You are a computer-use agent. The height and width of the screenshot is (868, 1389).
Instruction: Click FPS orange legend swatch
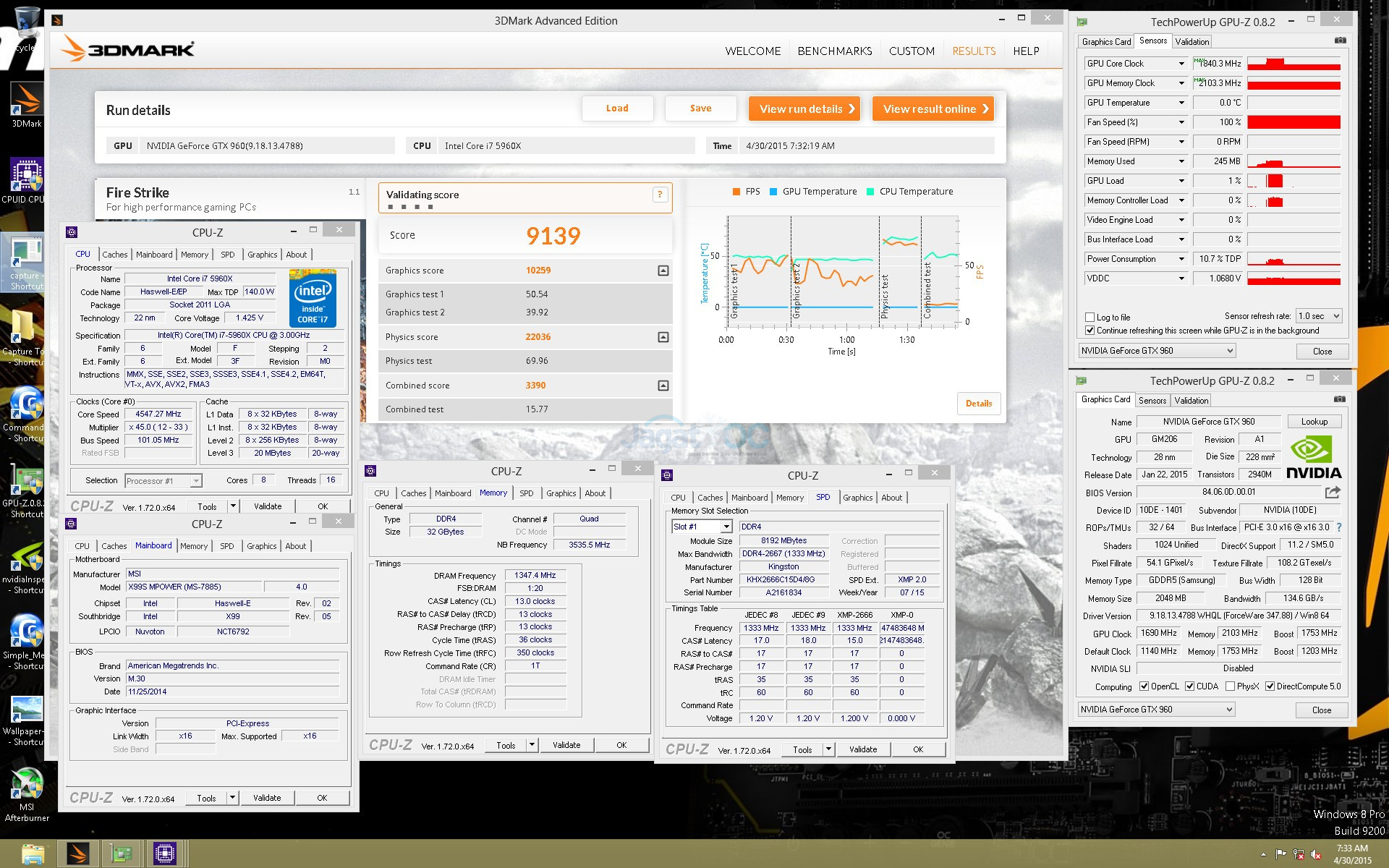coord(736,192)
